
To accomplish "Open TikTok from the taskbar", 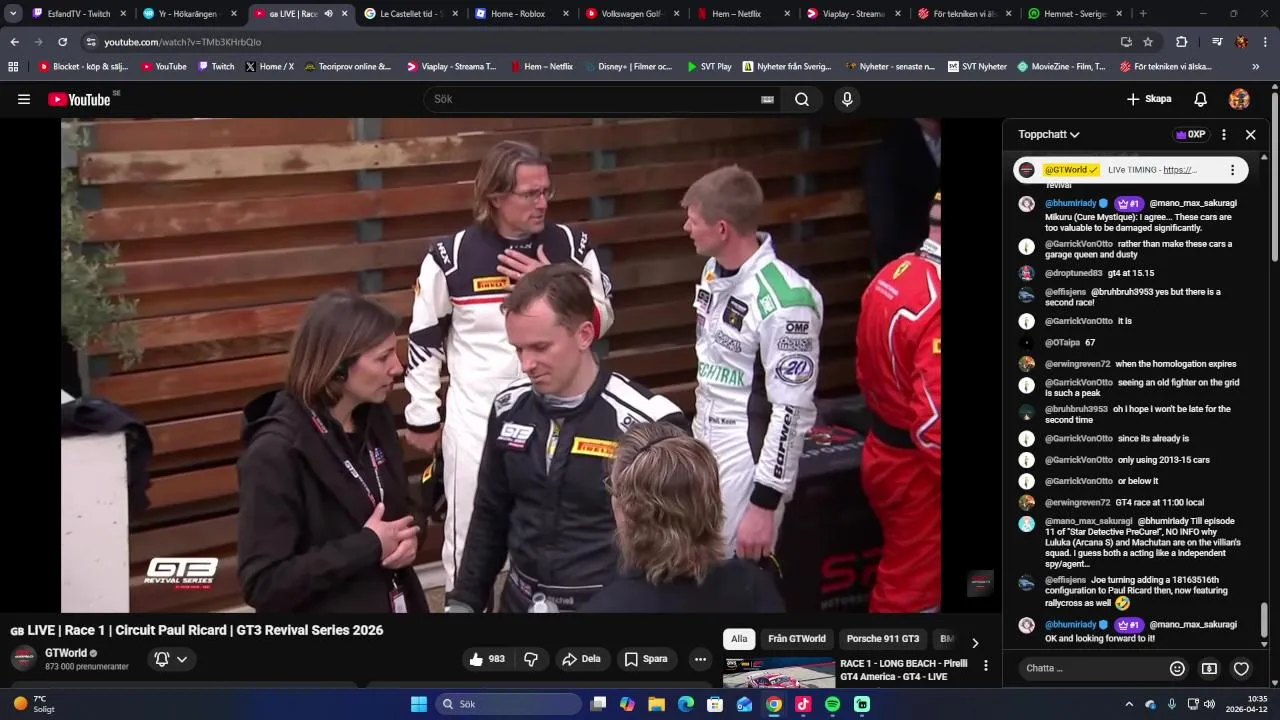I will point(803,704).
